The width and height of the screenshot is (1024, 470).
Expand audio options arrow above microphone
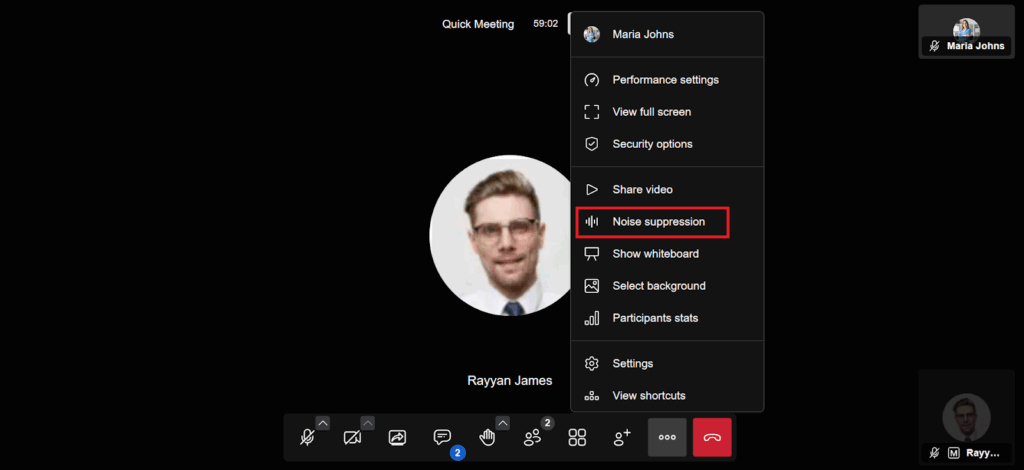(323, 422)
